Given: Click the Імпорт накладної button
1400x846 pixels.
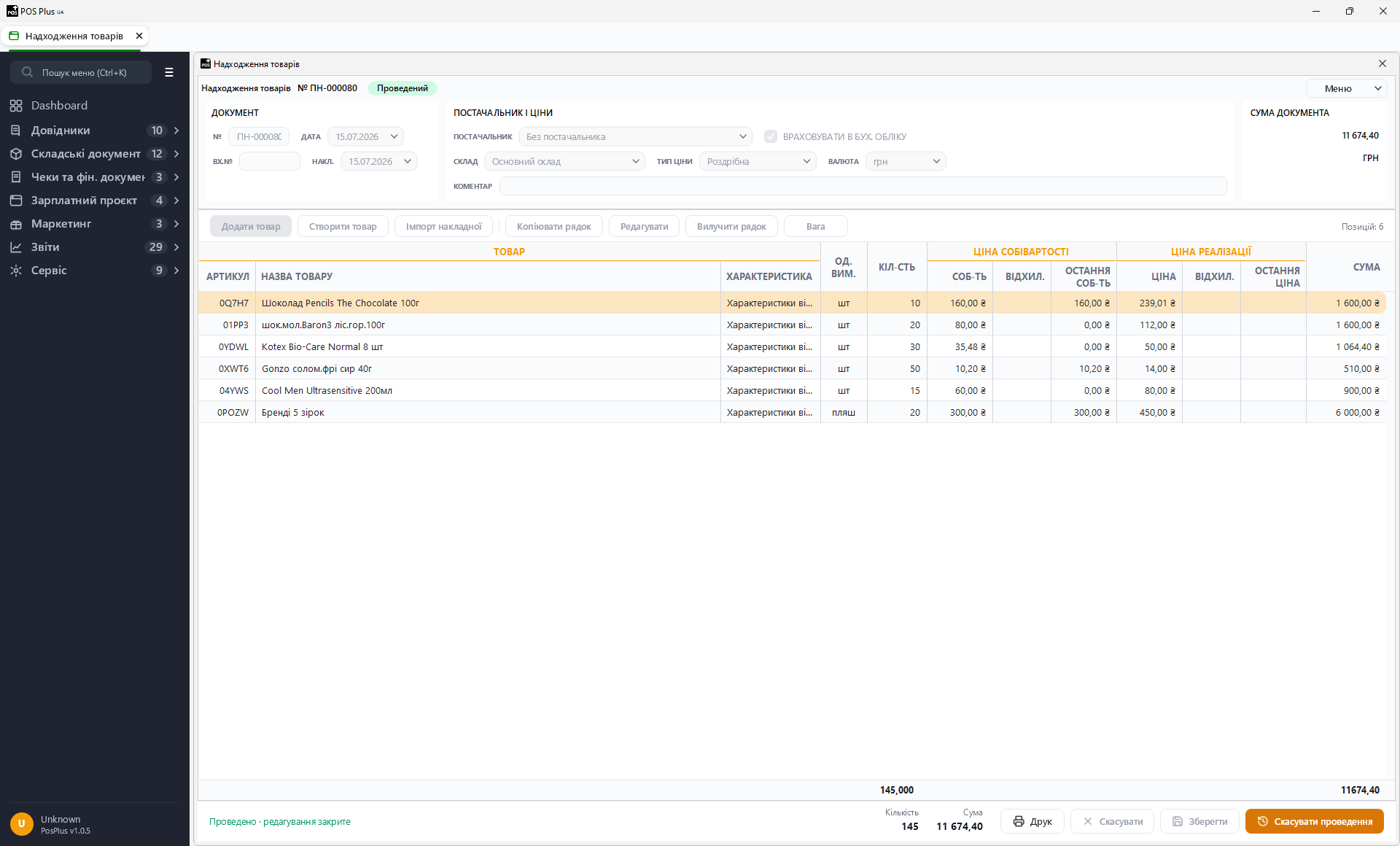Looking at the screenshot, I should coord(443,226).
